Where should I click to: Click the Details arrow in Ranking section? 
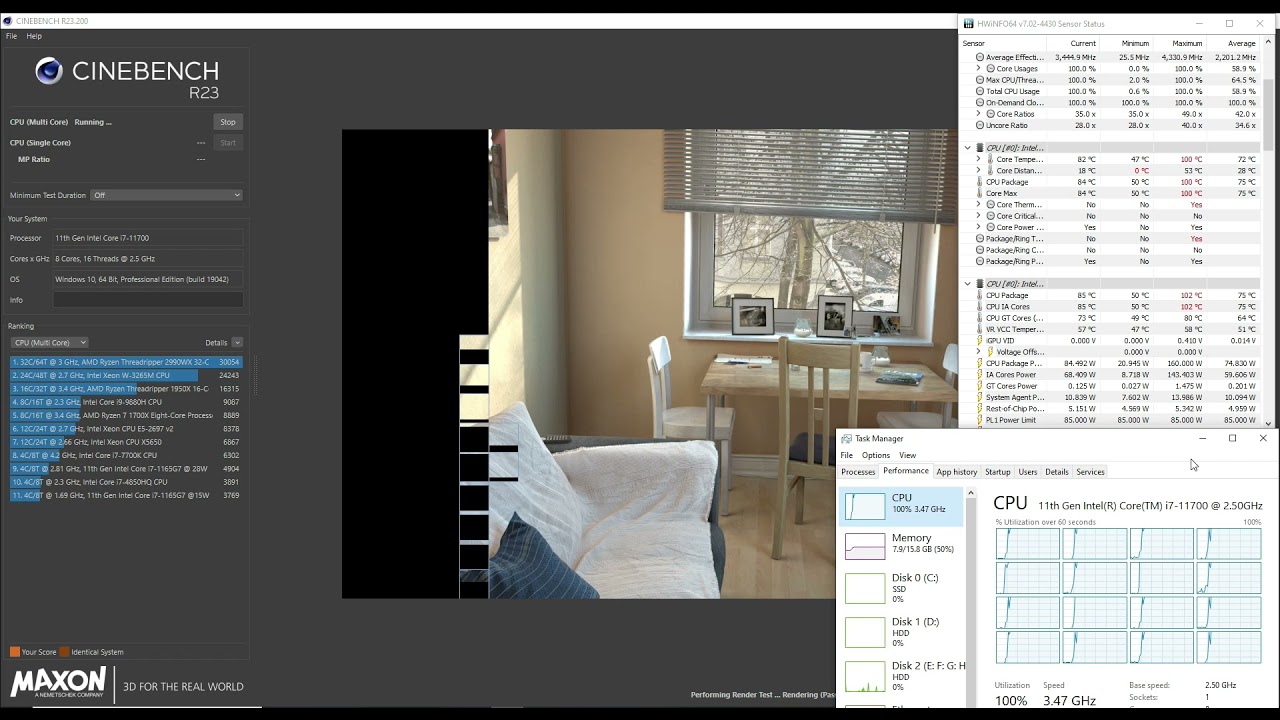click(x=236, y=342)
